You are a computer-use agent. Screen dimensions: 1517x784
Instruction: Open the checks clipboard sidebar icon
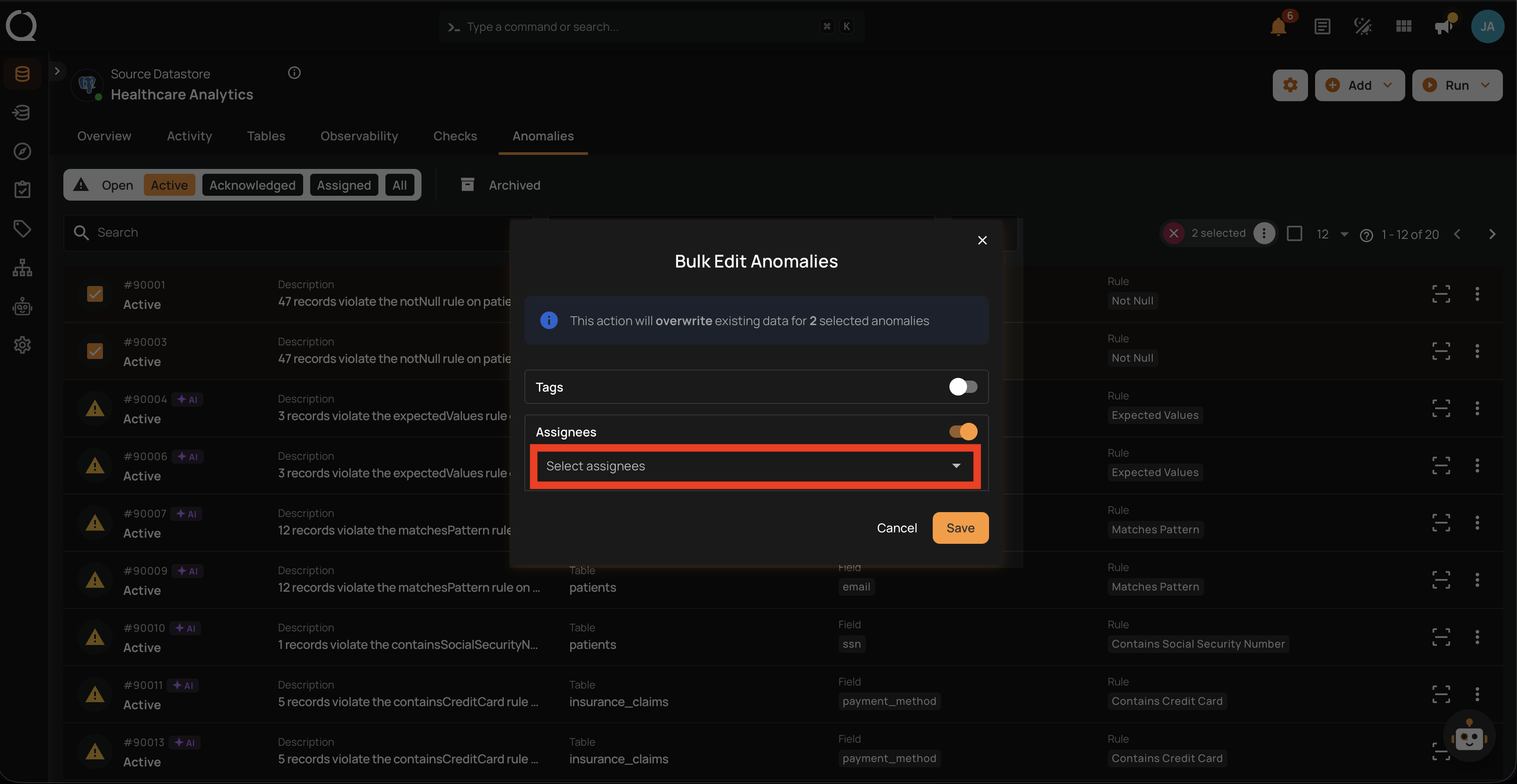(x=22, y=190)
